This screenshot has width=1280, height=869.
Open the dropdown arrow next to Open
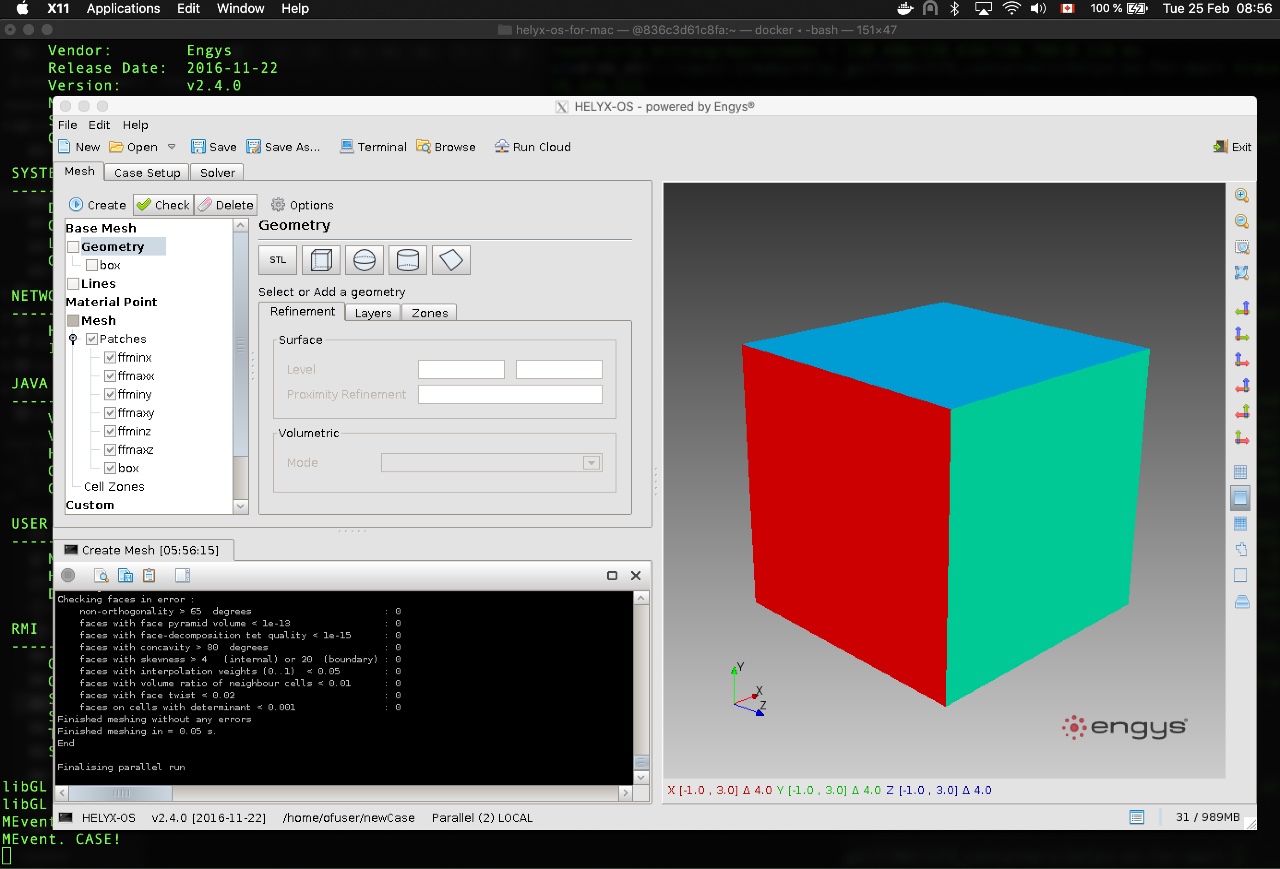pyautogui.click(x=171, y=146)
